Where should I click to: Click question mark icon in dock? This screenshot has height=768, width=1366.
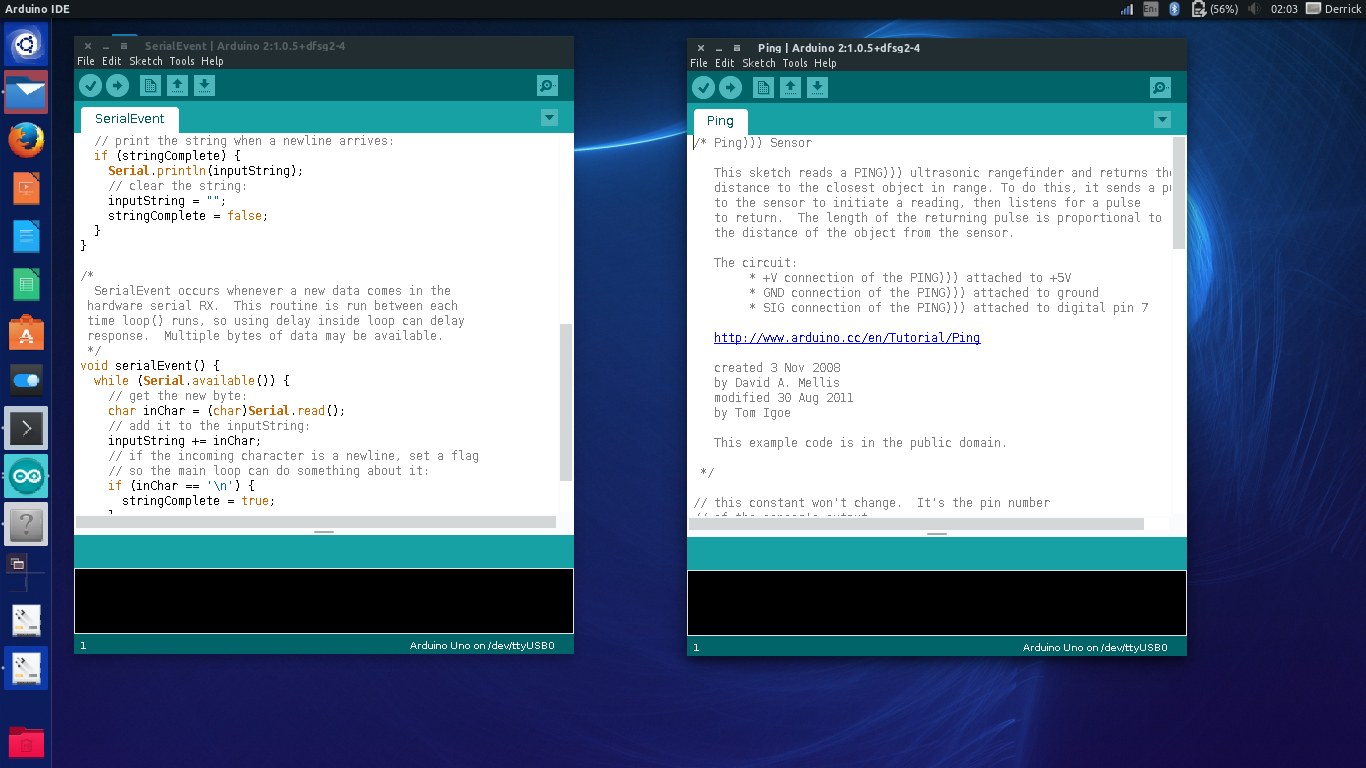[26, 524]
